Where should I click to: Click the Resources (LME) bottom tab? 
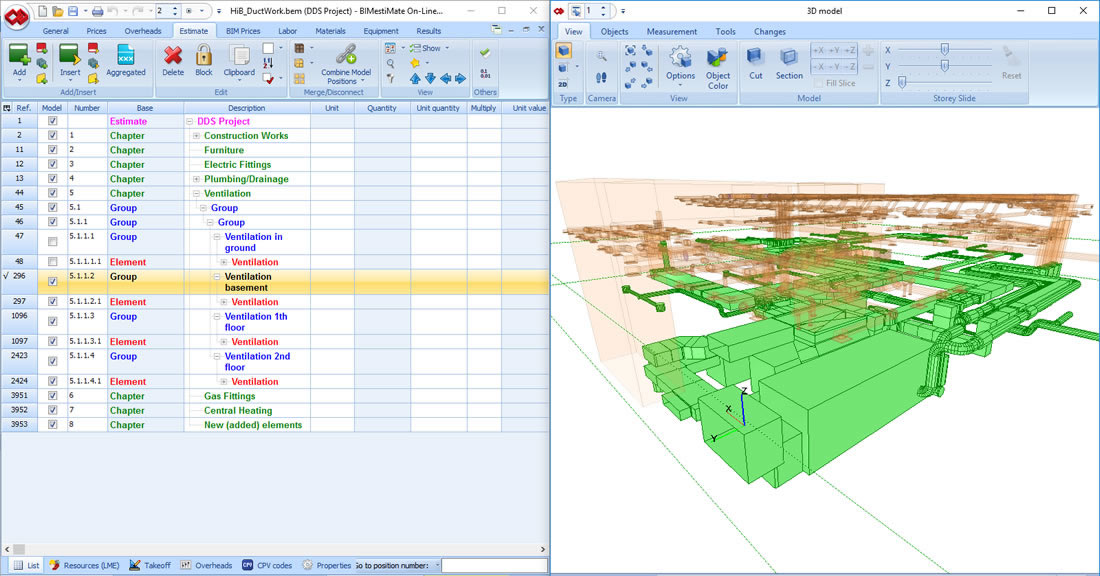coord(84,565)
